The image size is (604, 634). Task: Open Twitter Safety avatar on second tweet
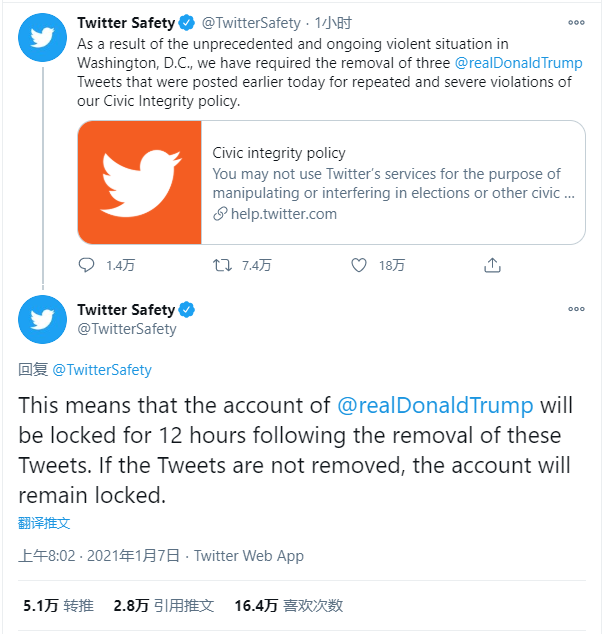tap(42, 318)
